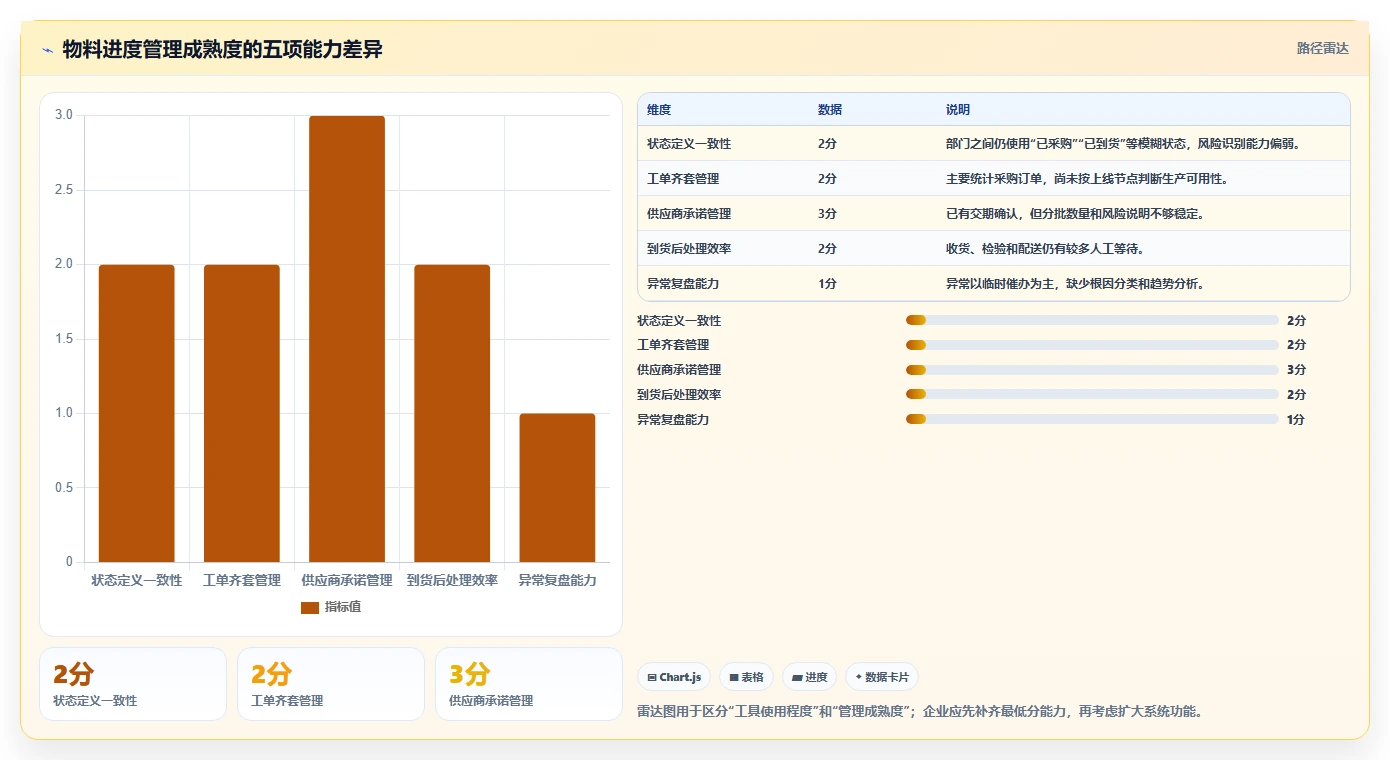Viewport: 1390px width, 760px height.
Task: Click the 表格 tag chip
Action: point(746,677)
